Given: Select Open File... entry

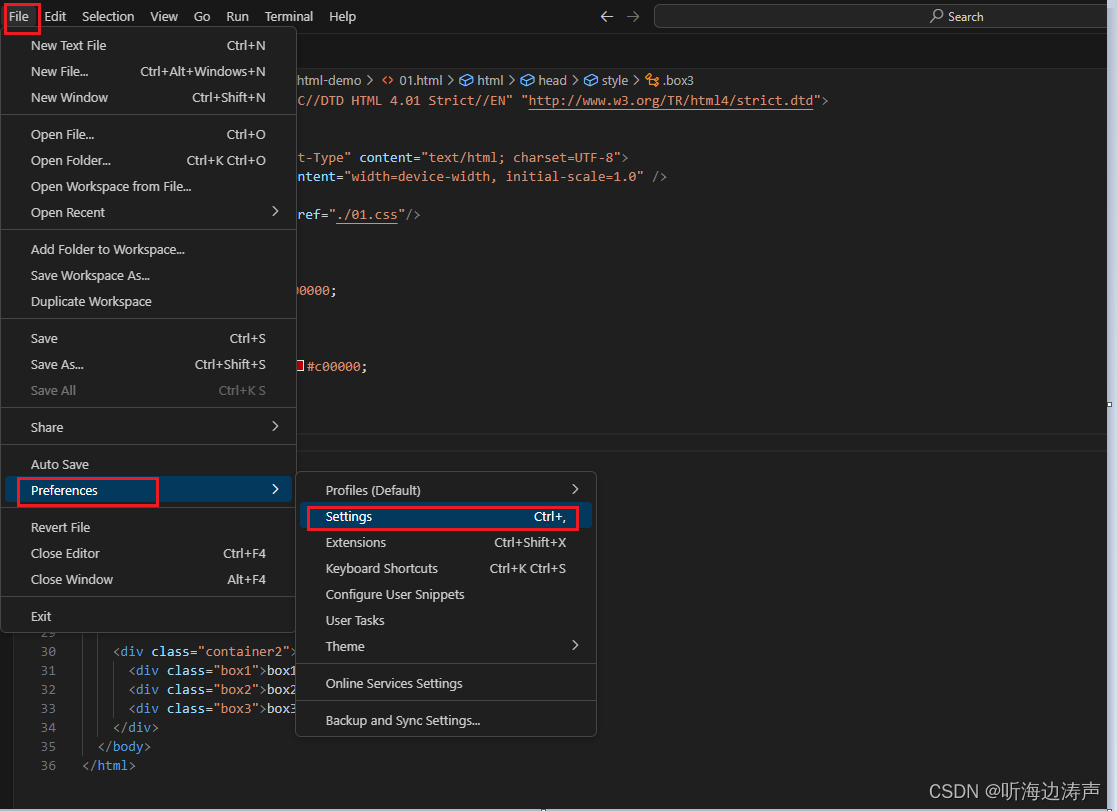Looking at the screenshot, I should tap(148, 135).
